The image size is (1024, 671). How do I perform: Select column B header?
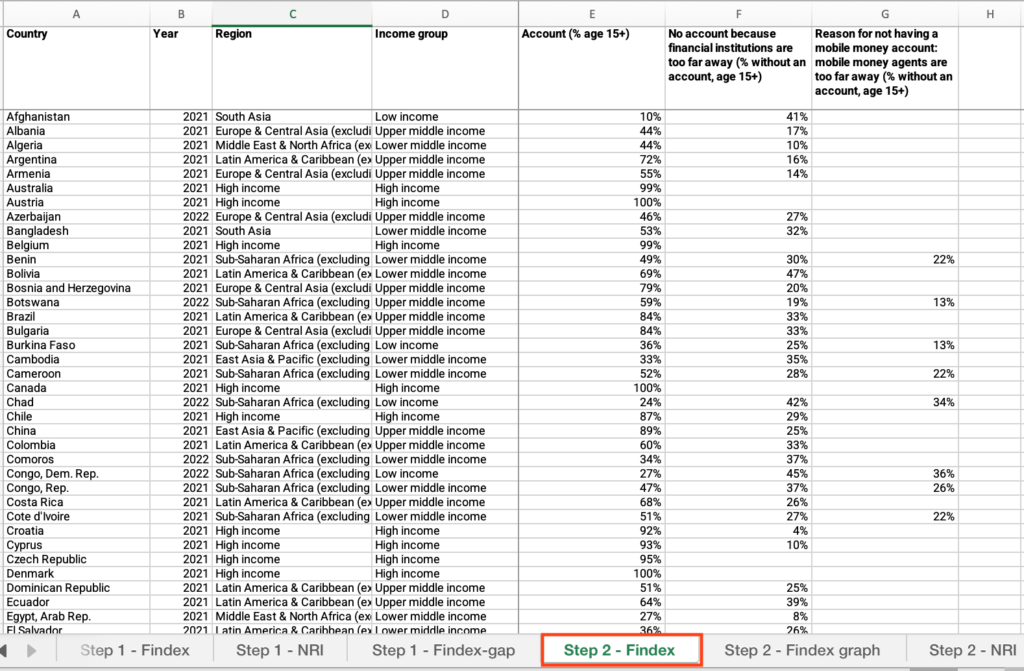tap(181, 14)
